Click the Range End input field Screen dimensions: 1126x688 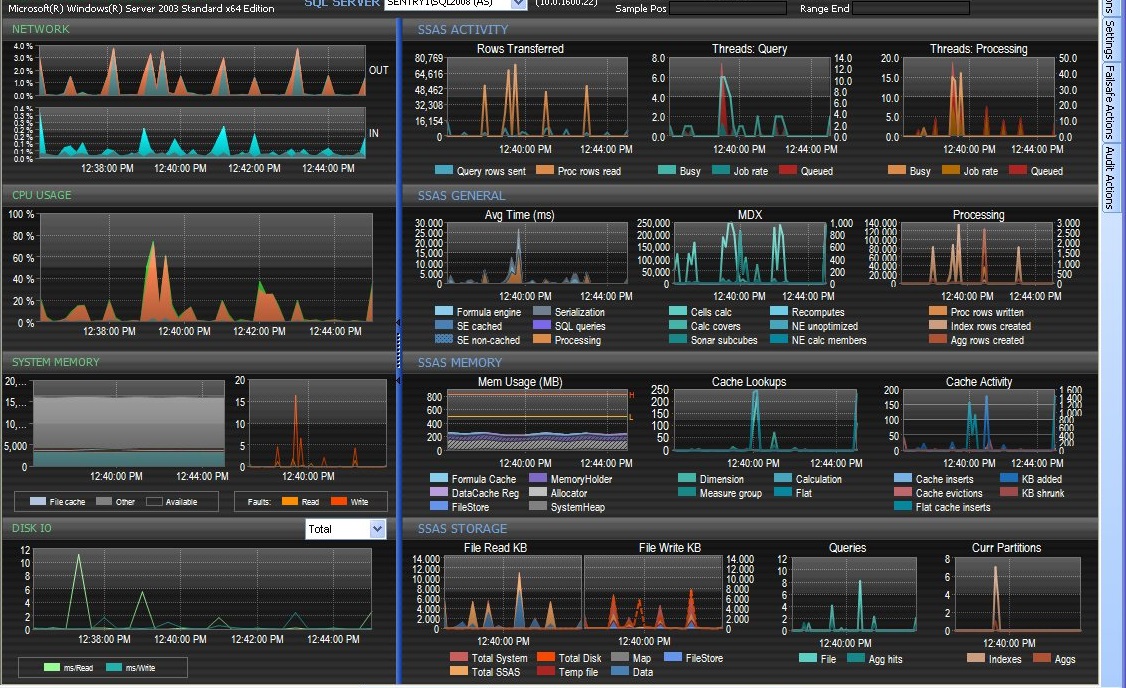911,9
